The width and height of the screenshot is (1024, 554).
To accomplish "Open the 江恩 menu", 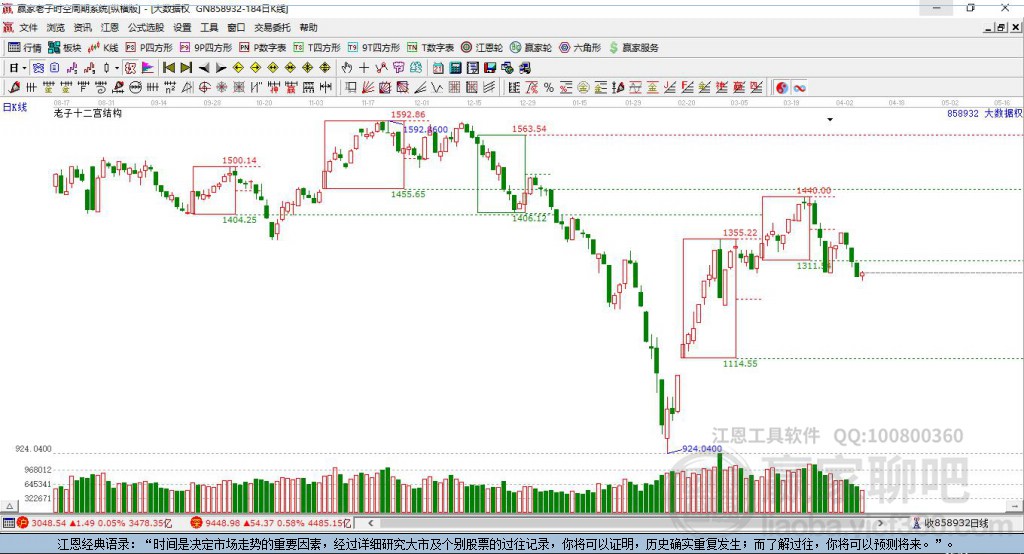I will [x=110, y=27].
